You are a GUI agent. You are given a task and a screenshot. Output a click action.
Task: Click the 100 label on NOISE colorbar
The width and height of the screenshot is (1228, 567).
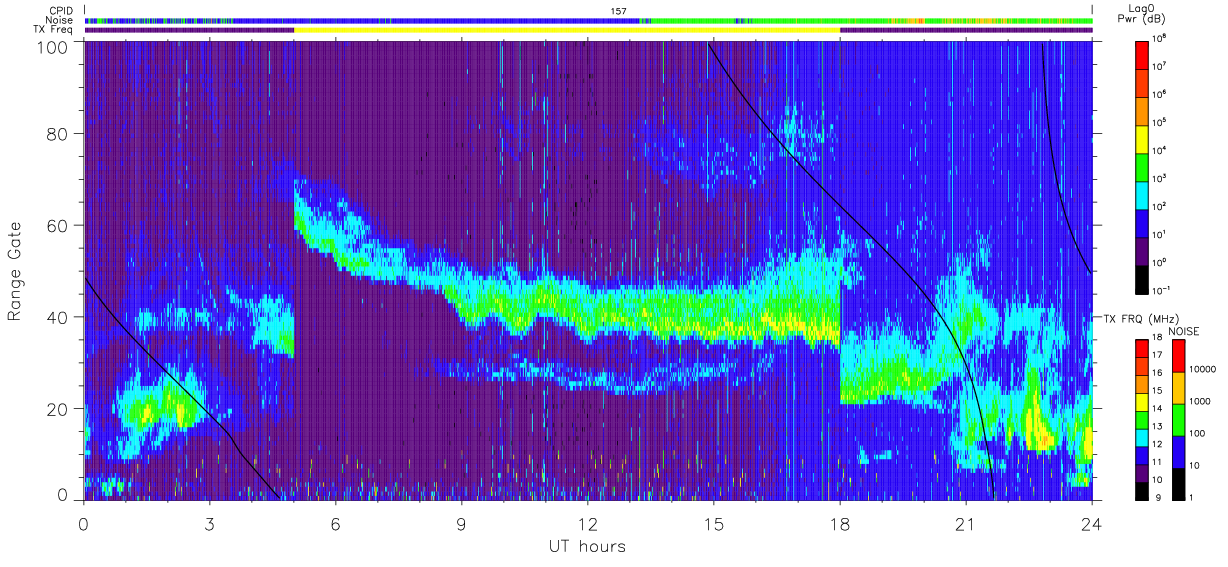(x=1196, y=433)
